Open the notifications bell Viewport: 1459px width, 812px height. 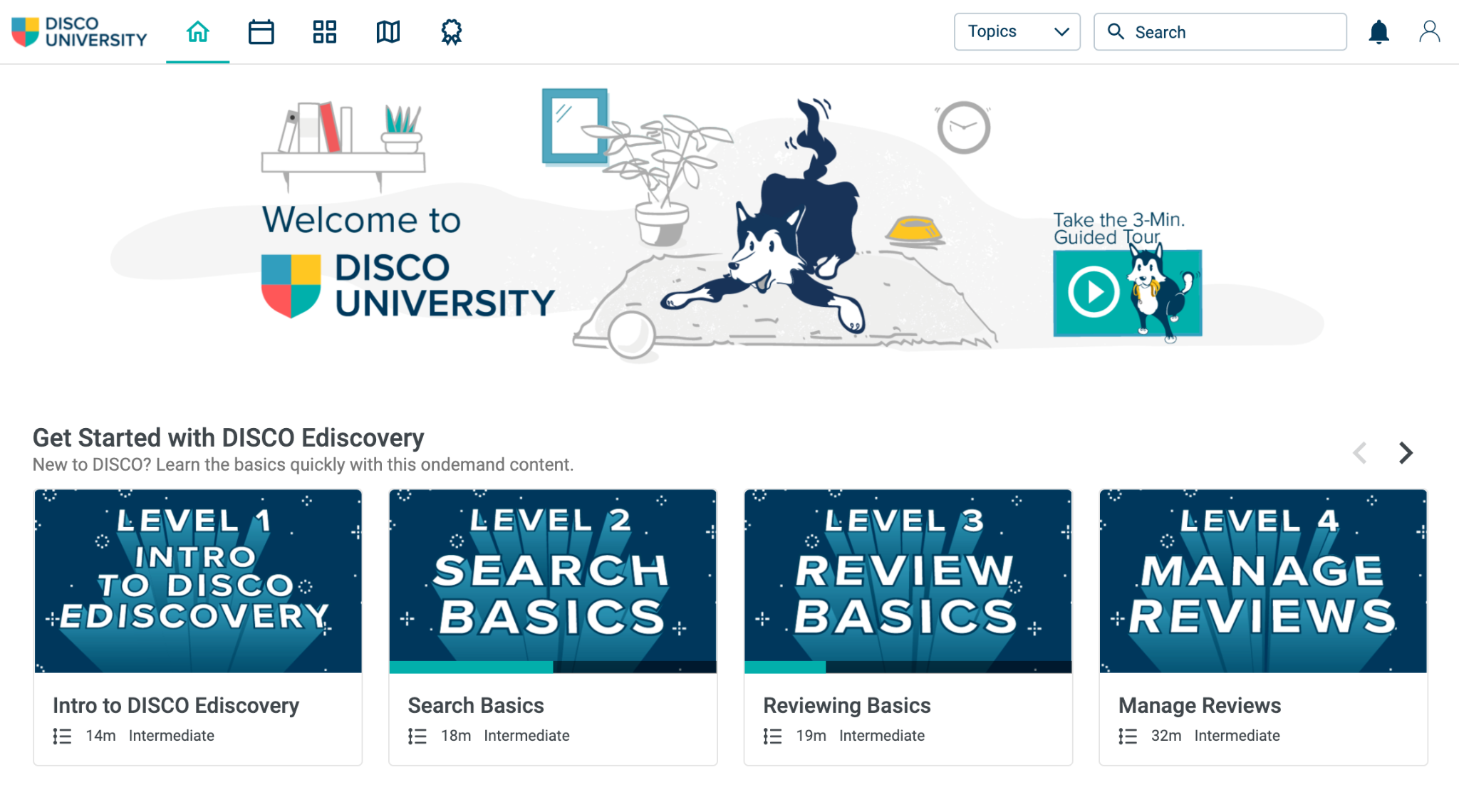point(1378,32)
